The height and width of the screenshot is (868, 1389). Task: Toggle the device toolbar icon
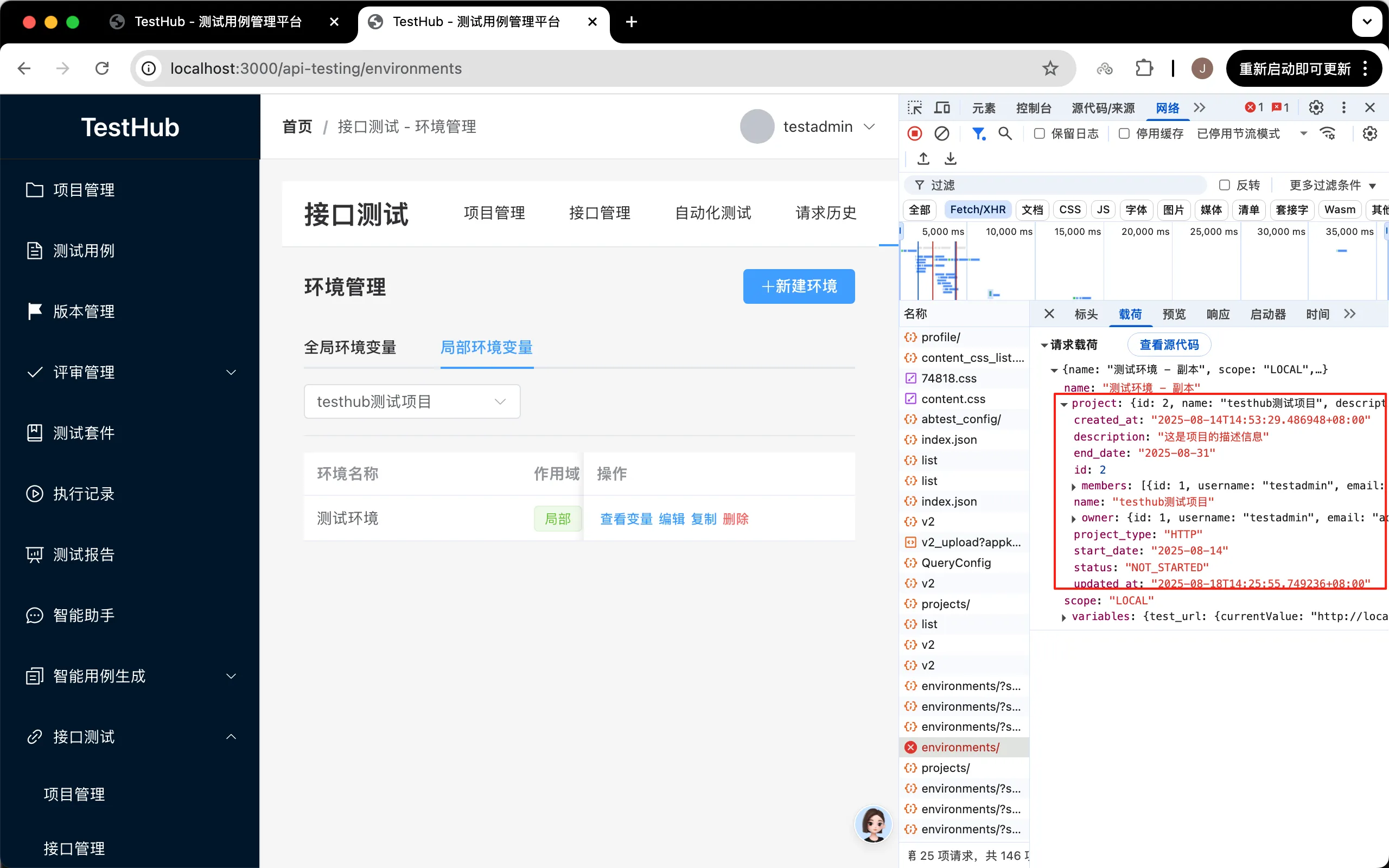point(942,108)
